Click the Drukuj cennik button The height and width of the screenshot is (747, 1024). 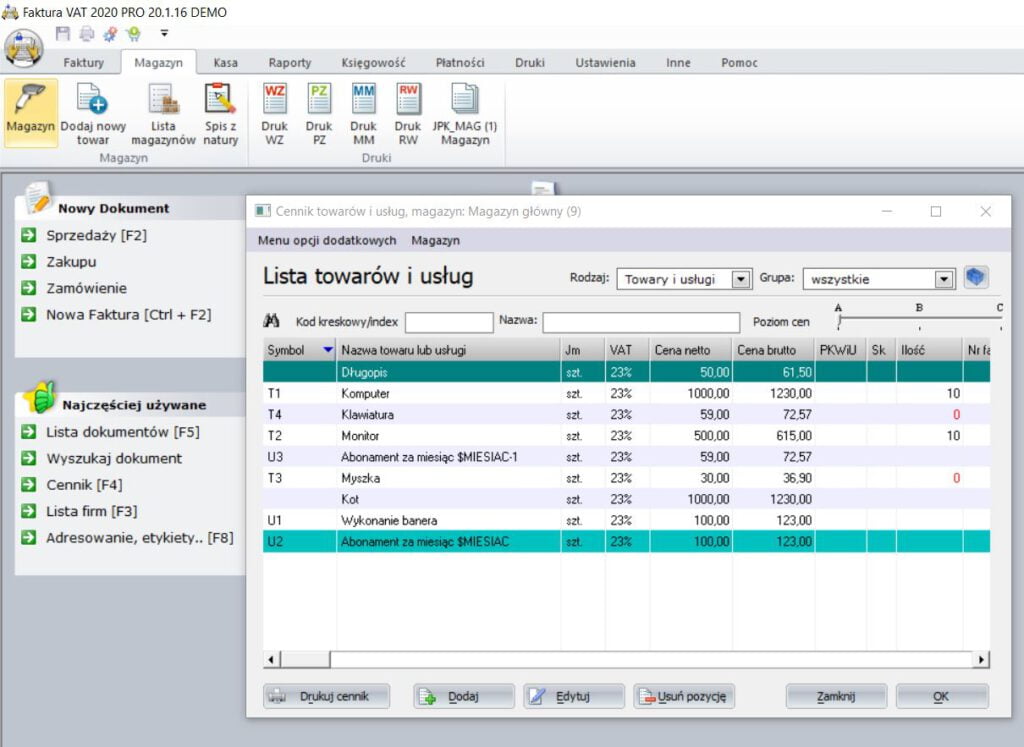pos(326,696)
